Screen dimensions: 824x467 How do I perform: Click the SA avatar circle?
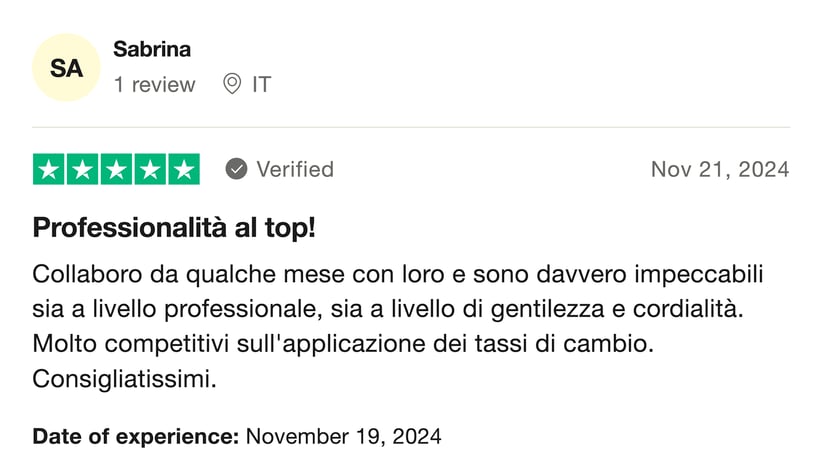coord(66,68)
